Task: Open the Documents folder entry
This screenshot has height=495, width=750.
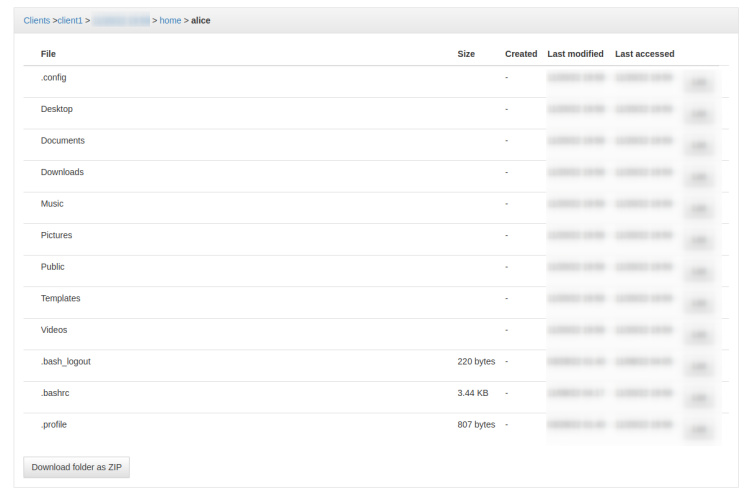Action: coord(63,141)
